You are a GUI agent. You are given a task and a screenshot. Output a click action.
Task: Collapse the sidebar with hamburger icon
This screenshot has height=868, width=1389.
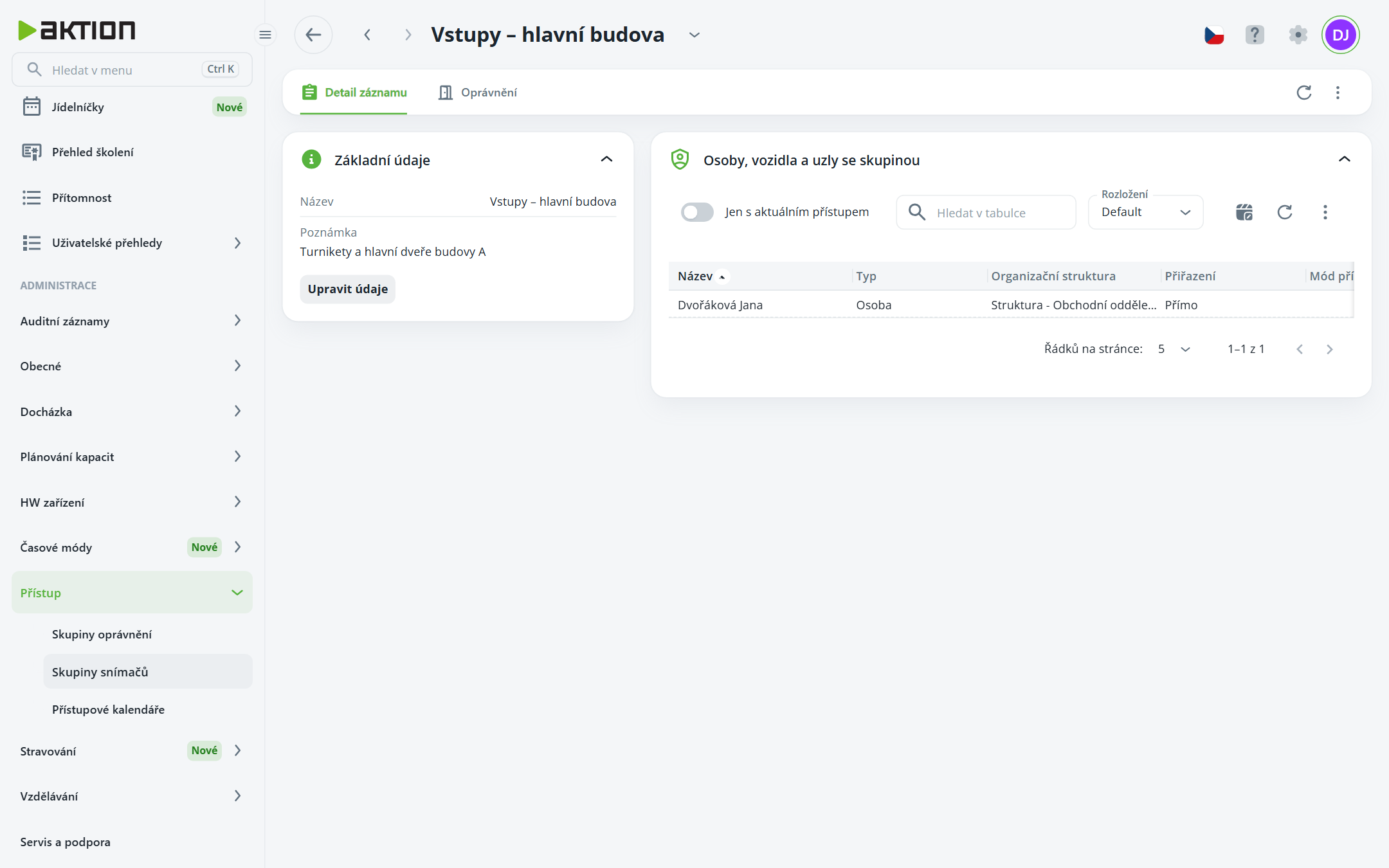click(265, 35)
